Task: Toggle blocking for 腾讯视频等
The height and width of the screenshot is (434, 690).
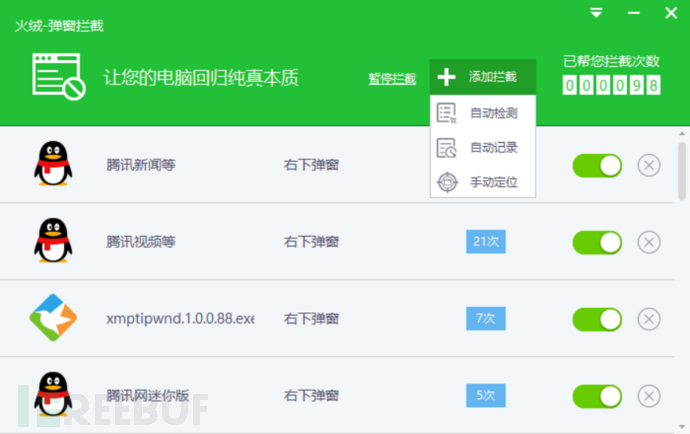Action: [597, 243]
